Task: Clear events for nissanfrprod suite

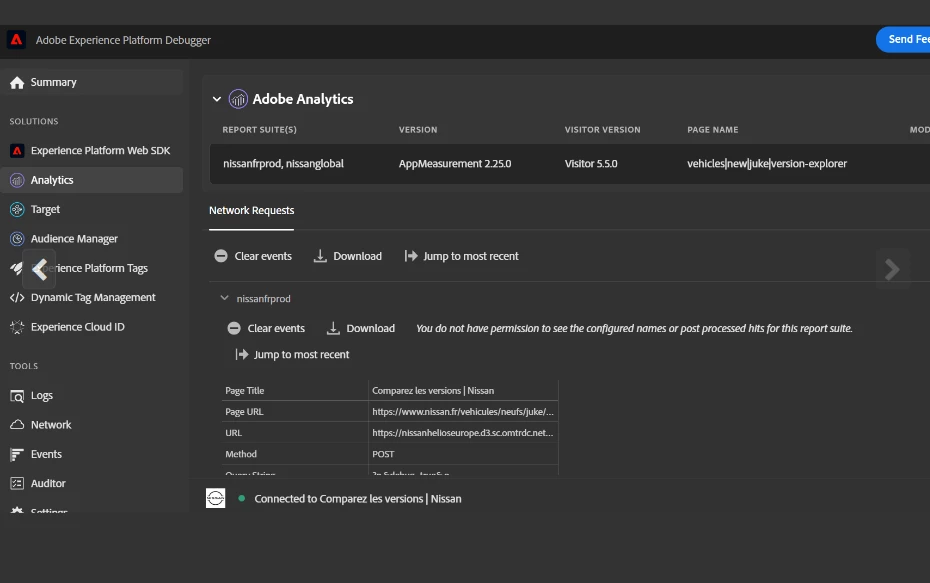Action: 266,328
